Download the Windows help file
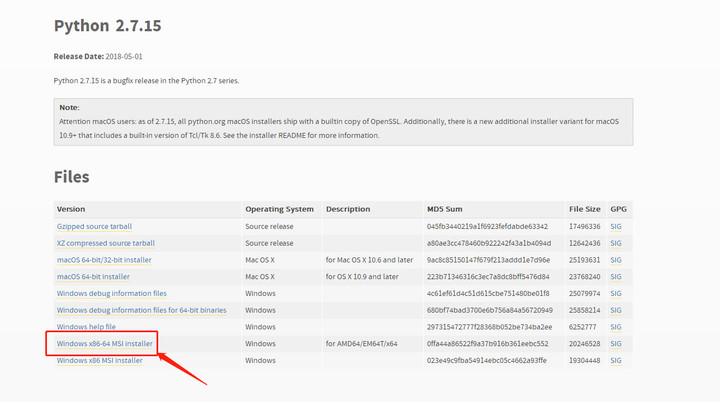The width and height of the screenshot is (720, 402). pos(86,327)
